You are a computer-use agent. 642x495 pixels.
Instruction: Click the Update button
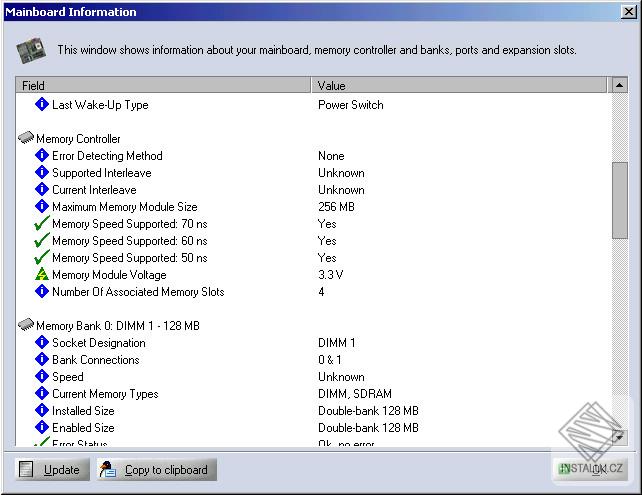tap(52, 469)
